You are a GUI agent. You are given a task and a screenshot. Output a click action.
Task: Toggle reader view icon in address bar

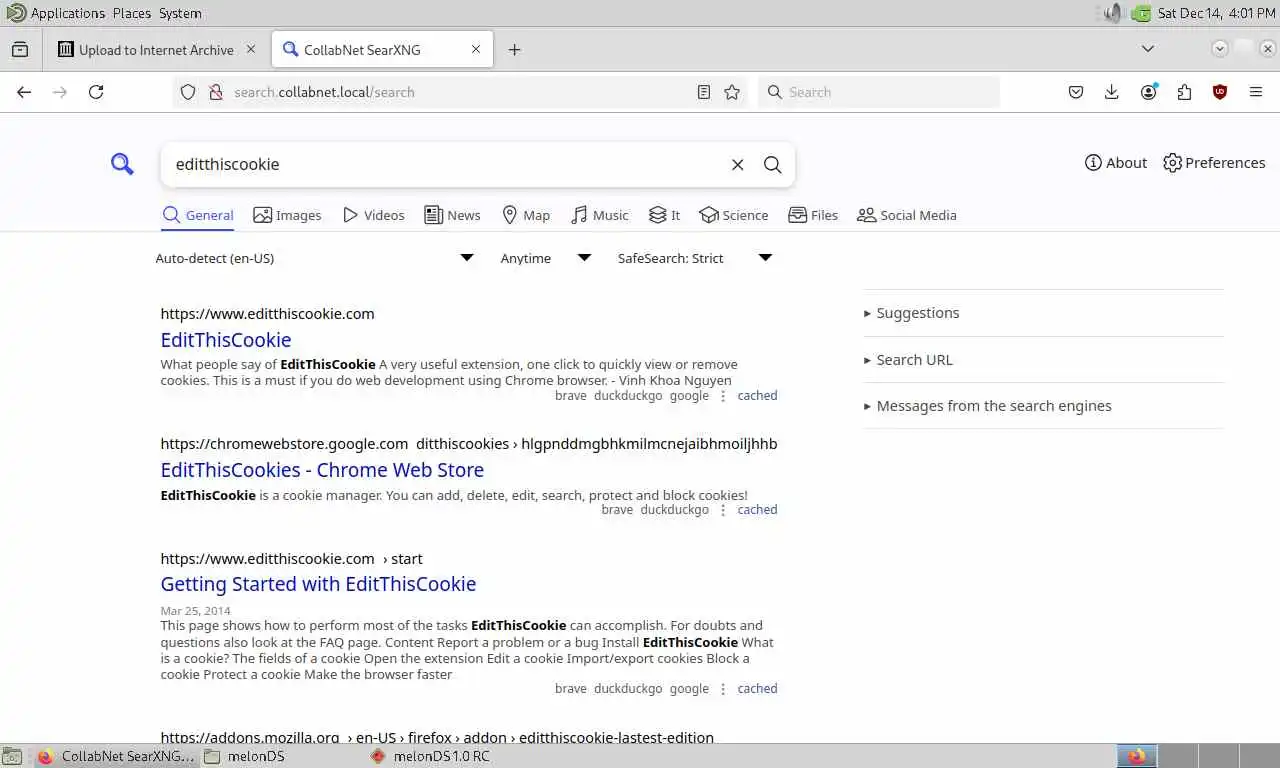(704, 92)
